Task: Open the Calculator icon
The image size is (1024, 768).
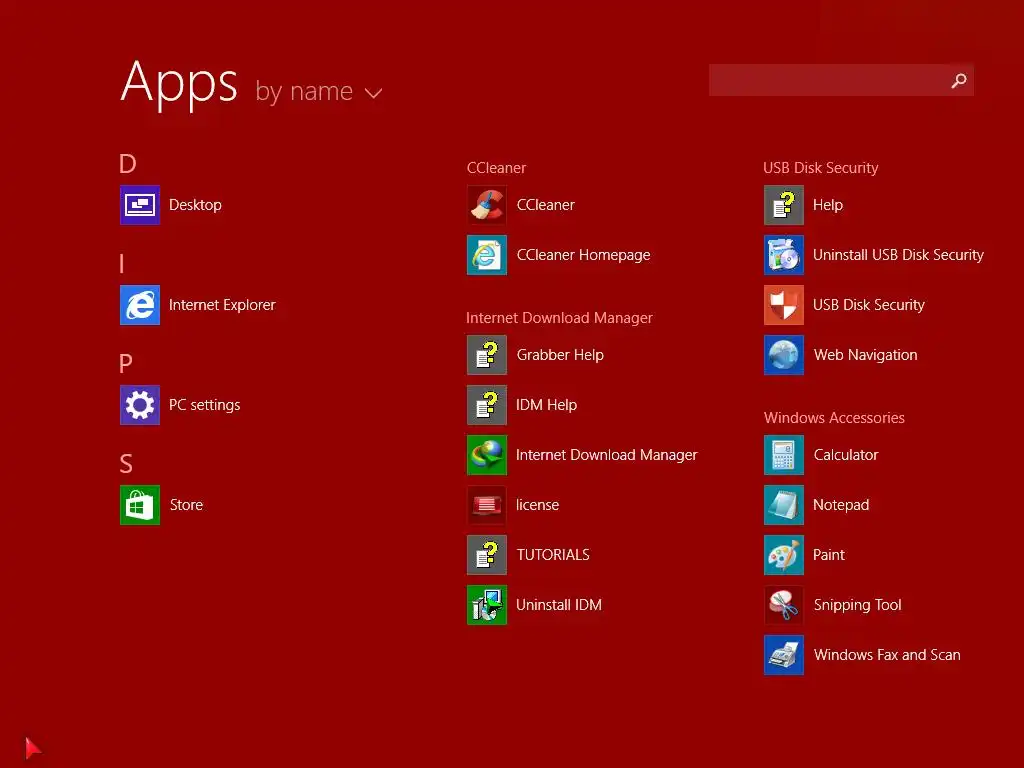Action: [x=784, y=455]
